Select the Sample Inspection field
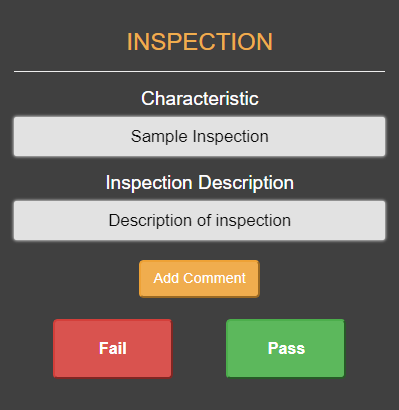 pyautogui.click(x=199, y=136)
